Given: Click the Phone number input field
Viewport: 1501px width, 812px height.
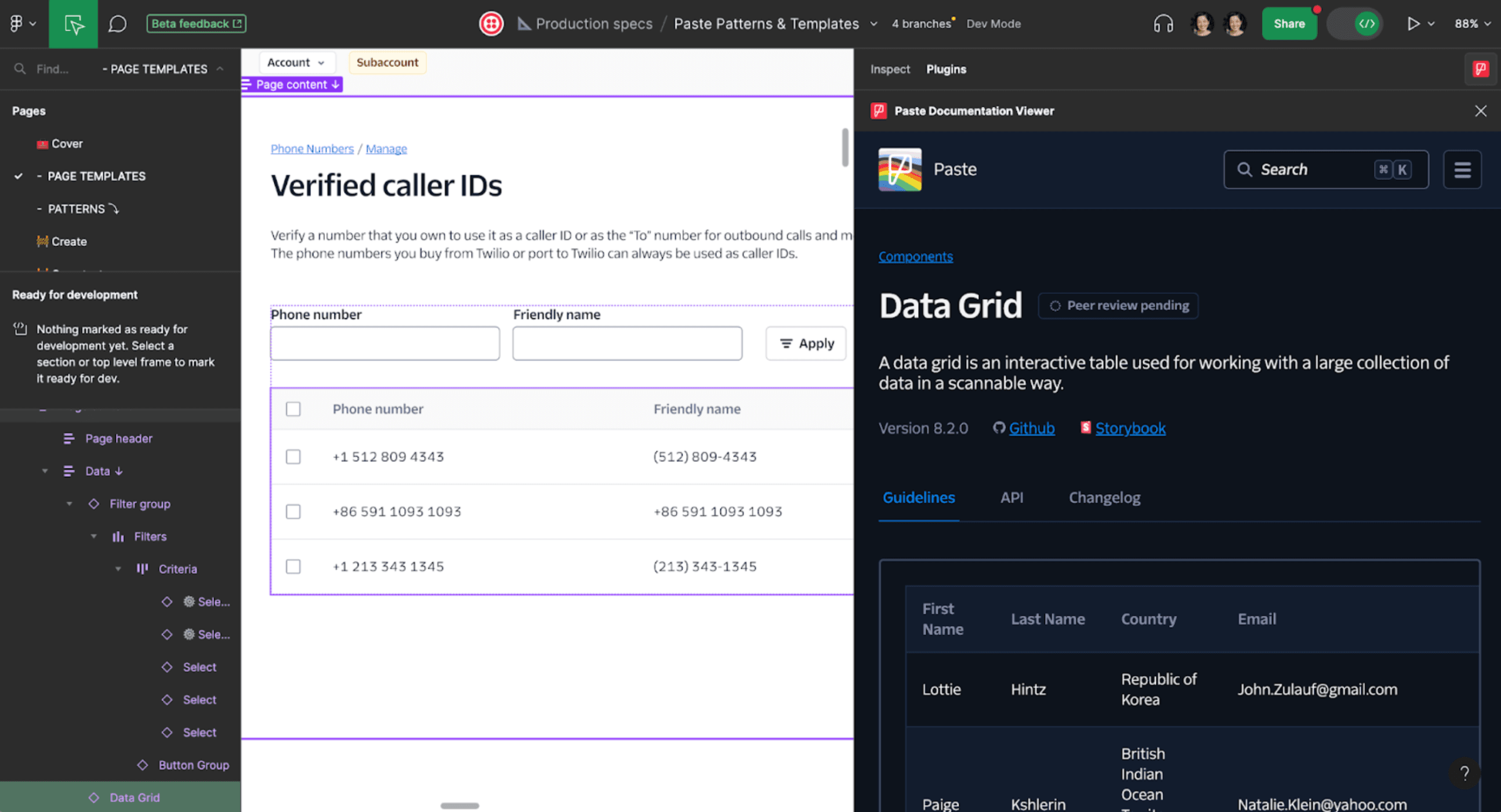Looking at the screenshot, I should [384, 343].
